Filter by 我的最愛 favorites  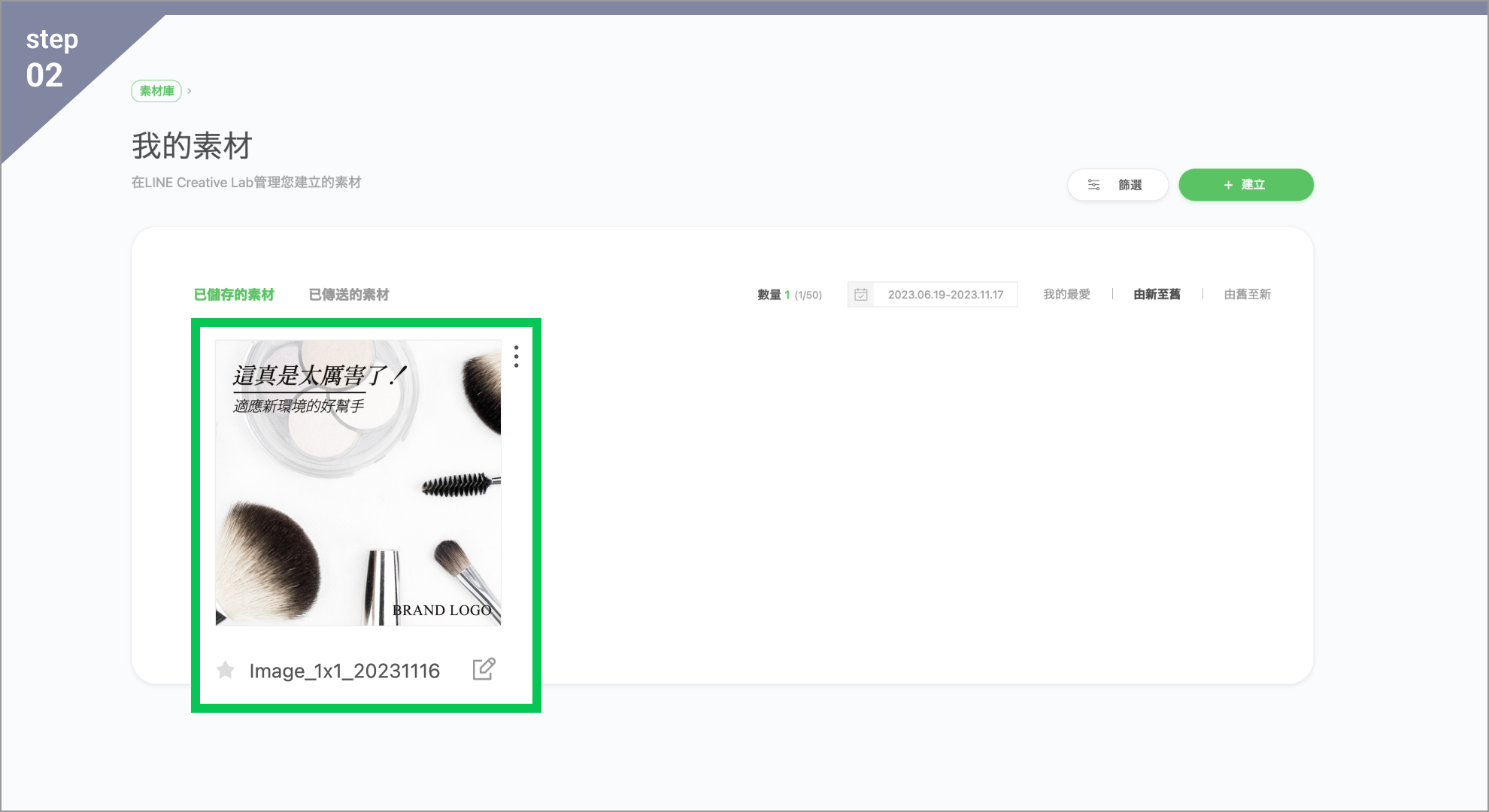coord(1066,295)
